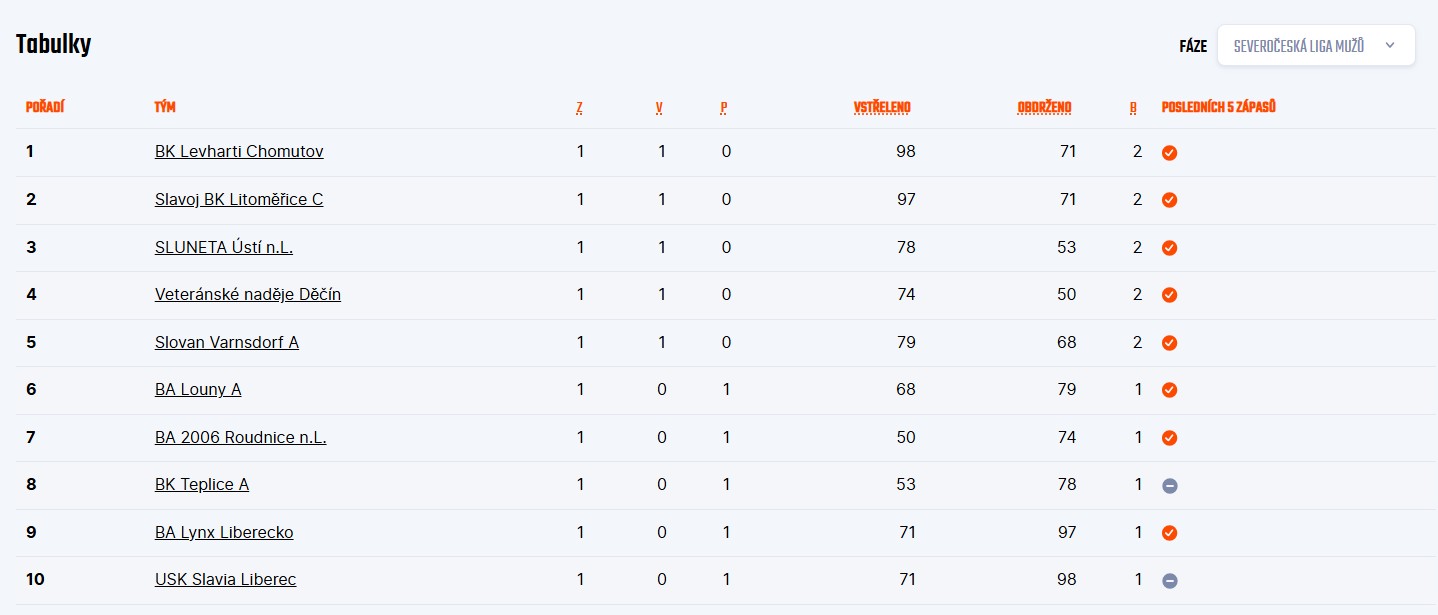This screenshot has height=615, width=1438.
Task: Click the last-match icon for Veteránské naděje Děčín
Action: (x=1169, y=295)
